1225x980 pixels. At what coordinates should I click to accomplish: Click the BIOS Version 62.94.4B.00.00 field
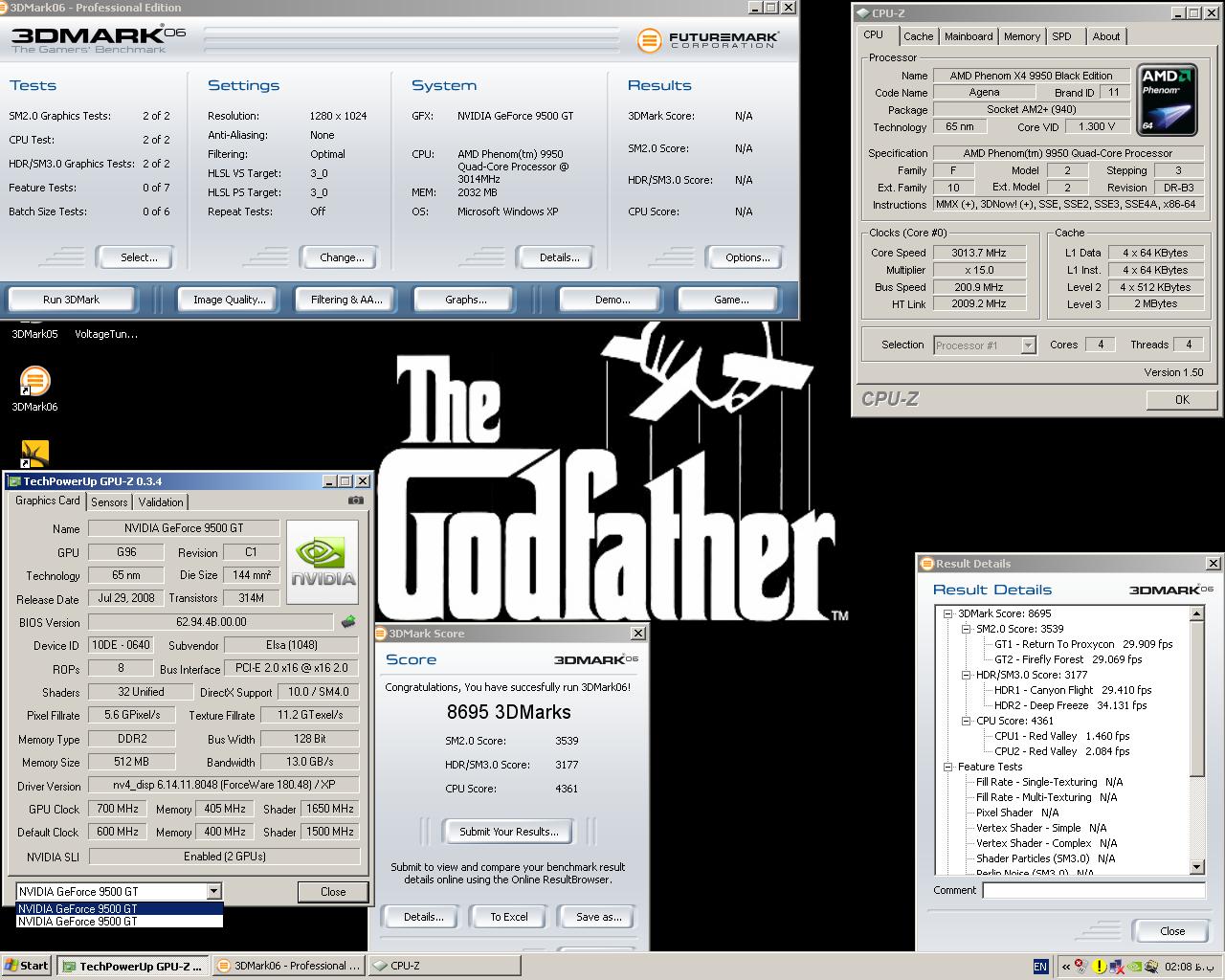211,622
